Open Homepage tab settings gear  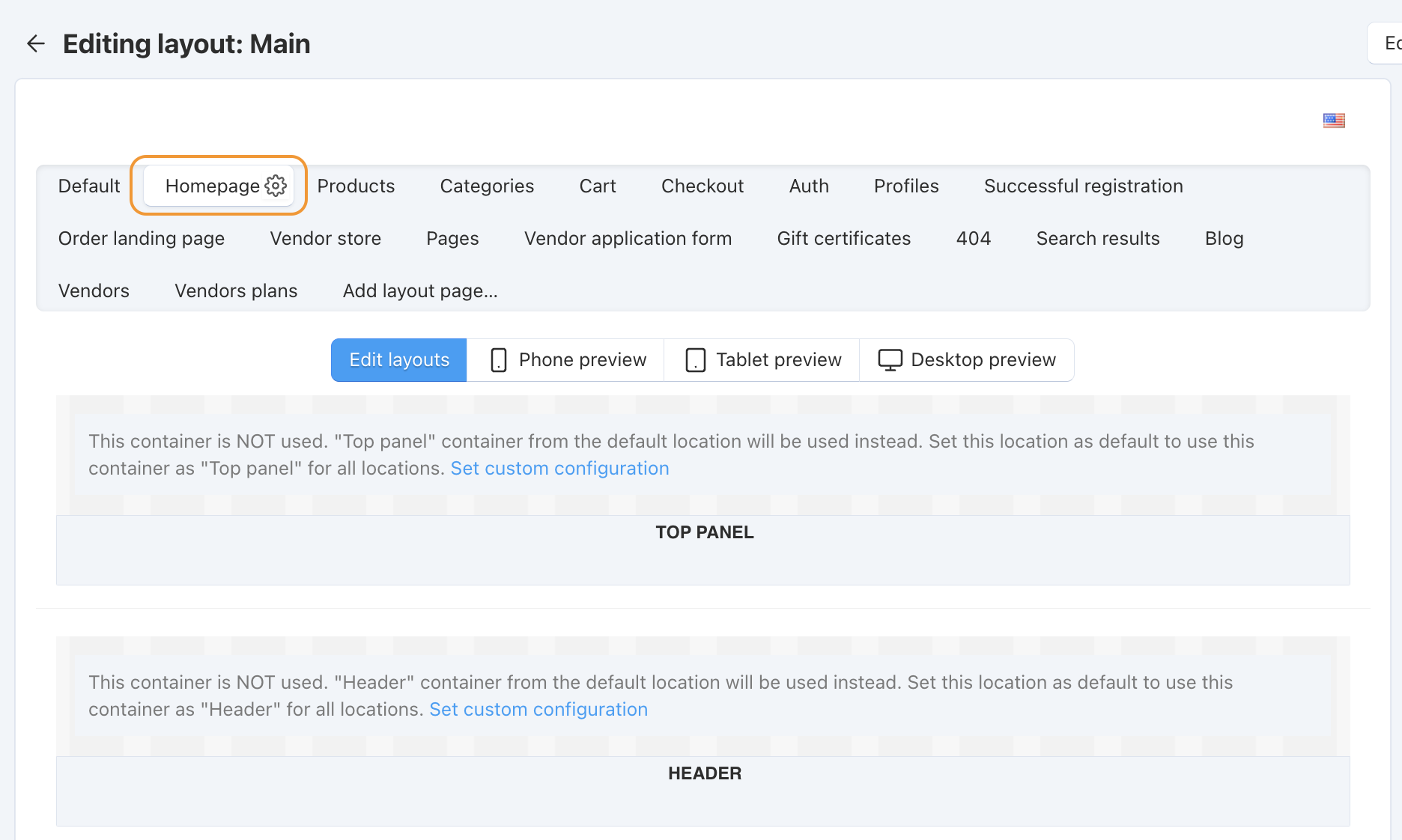tap(276, 186)
